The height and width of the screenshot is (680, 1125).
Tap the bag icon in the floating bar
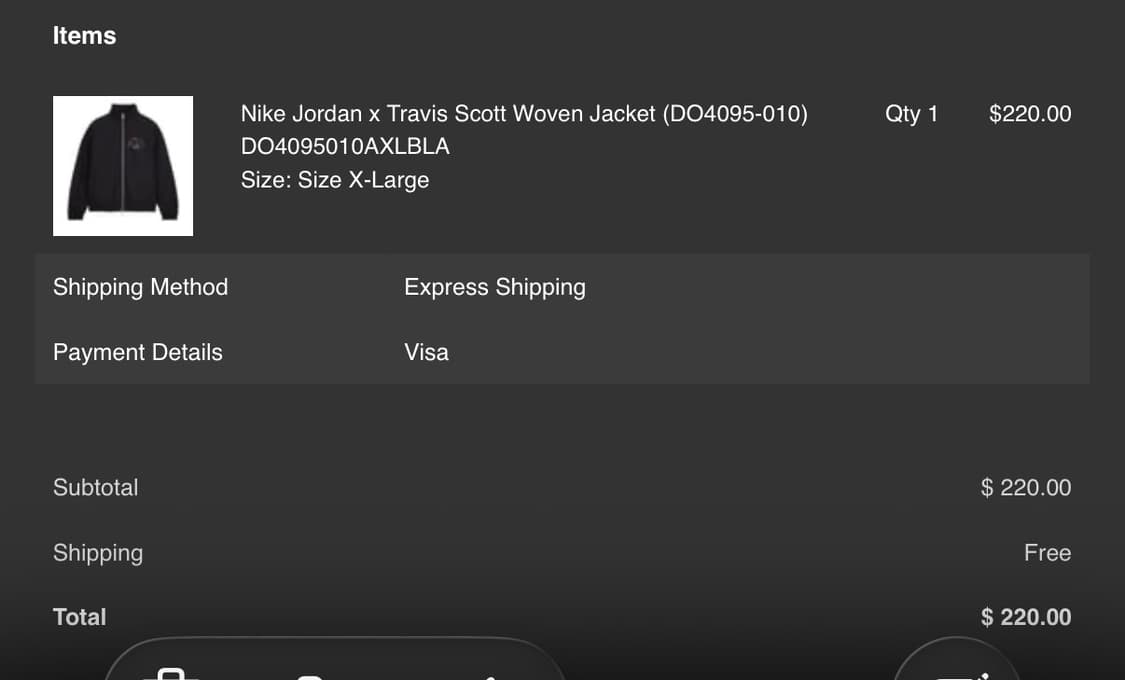coord(172,672)
